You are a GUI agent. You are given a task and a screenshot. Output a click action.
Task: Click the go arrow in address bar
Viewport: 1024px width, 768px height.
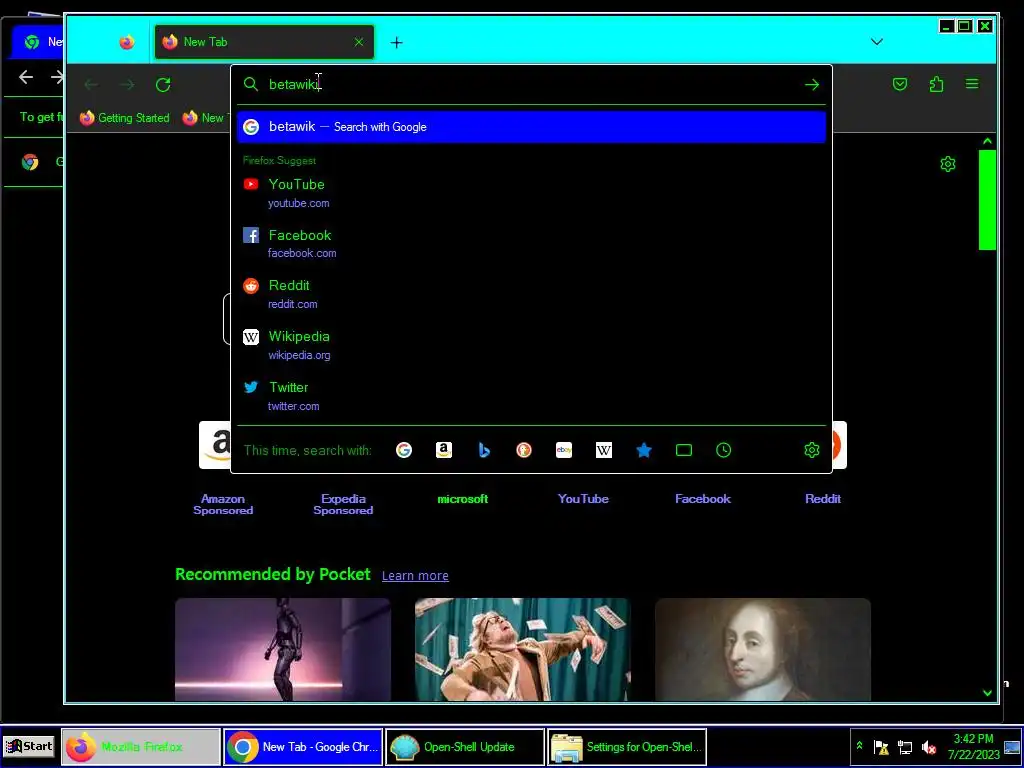tap(812, 84)
